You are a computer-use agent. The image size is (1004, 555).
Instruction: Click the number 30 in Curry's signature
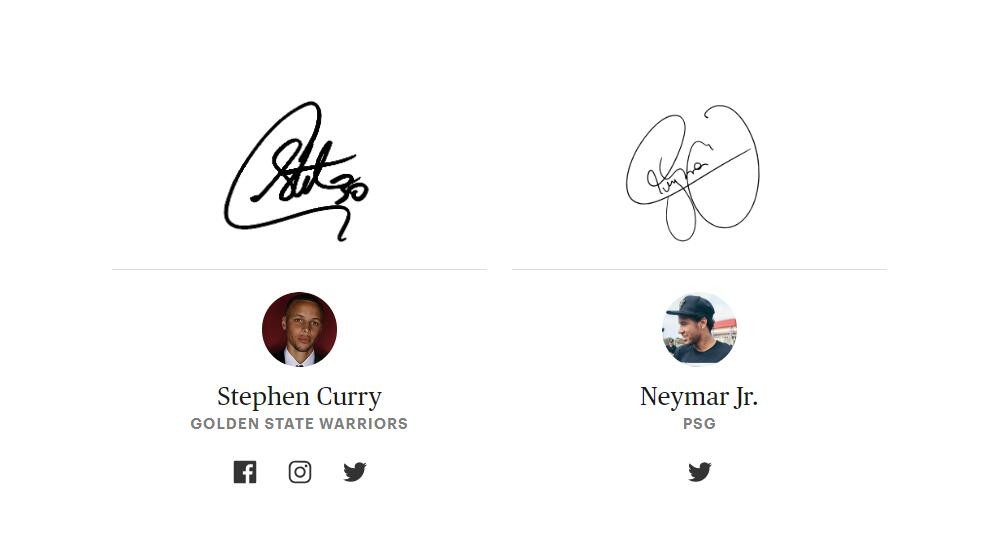click(355, 188)
